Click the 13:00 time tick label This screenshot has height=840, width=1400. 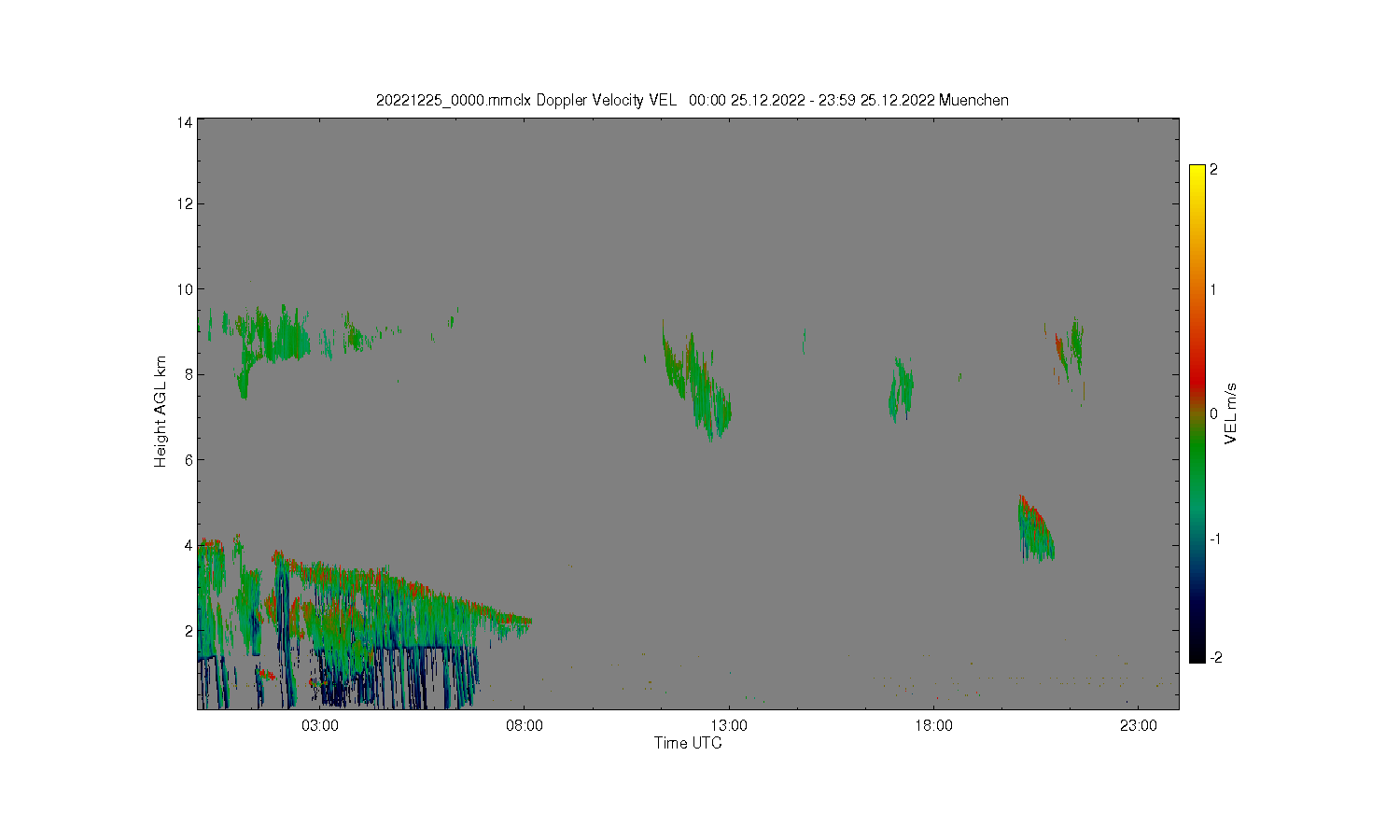point(729,725)
